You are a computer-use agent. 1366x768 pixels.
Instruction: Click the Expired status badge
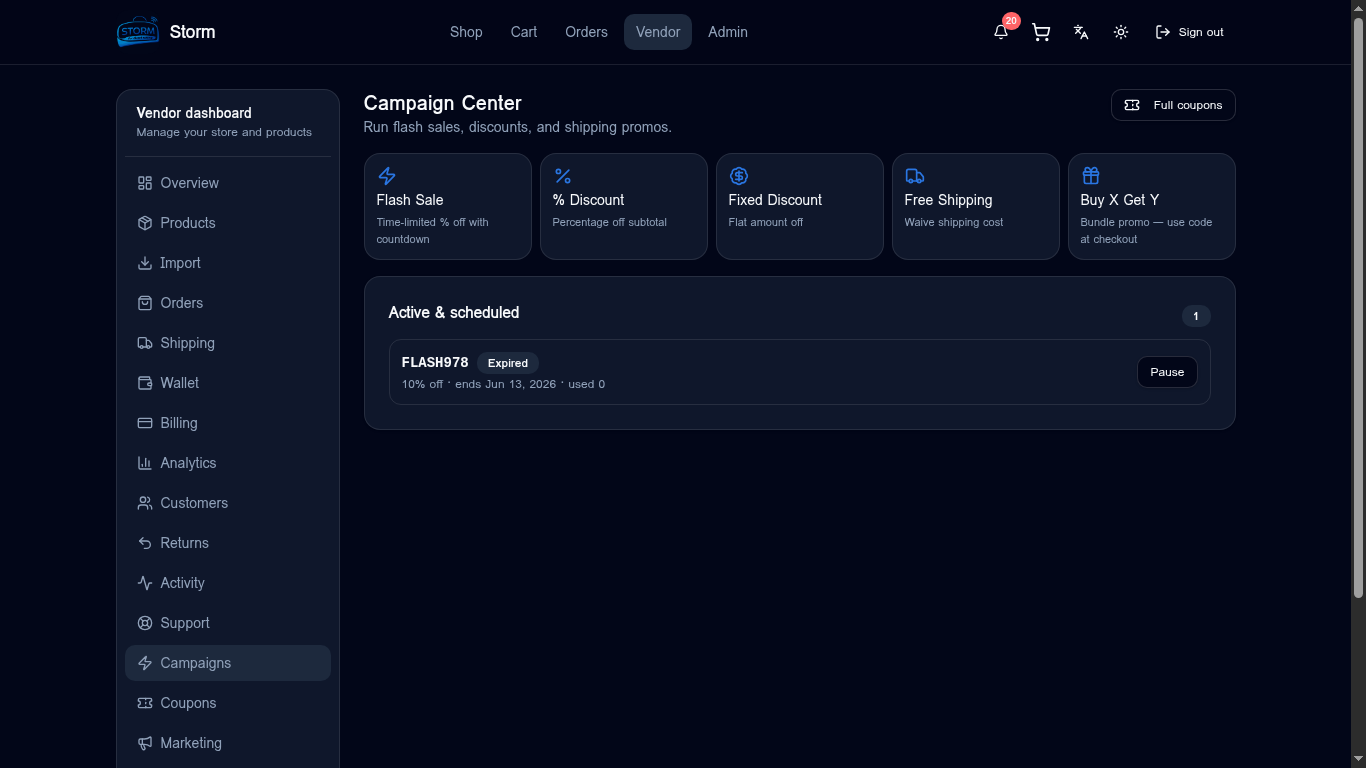[508, 363]
